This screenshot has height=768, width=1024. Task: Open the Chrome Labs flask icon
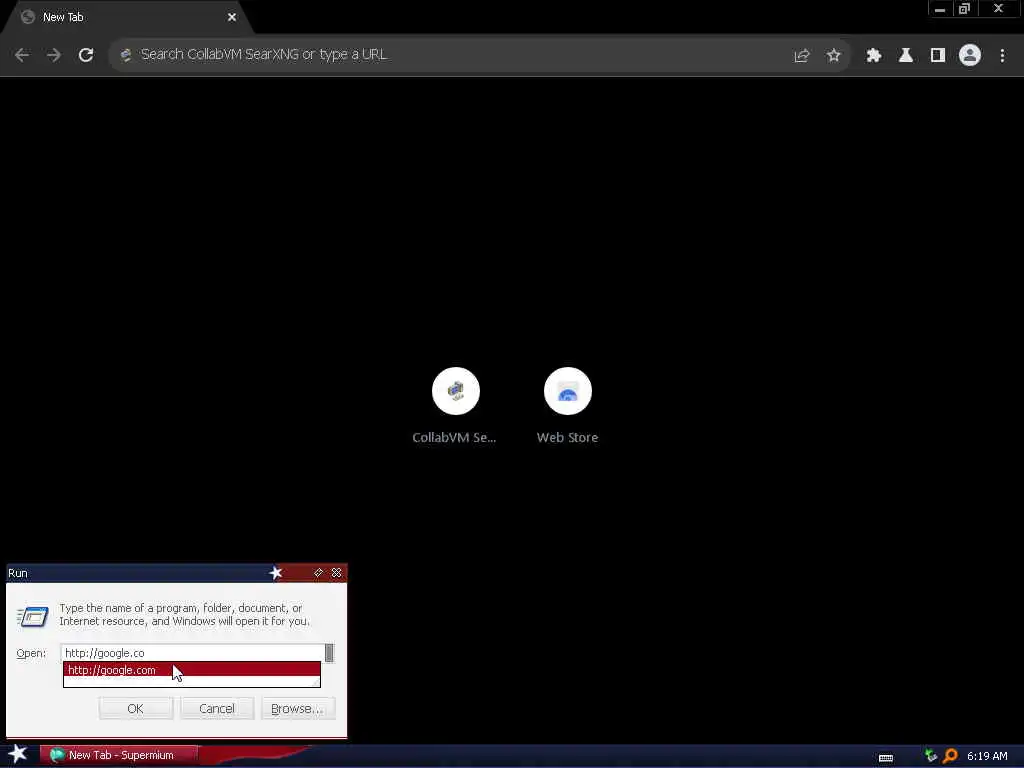pos(905,56)
